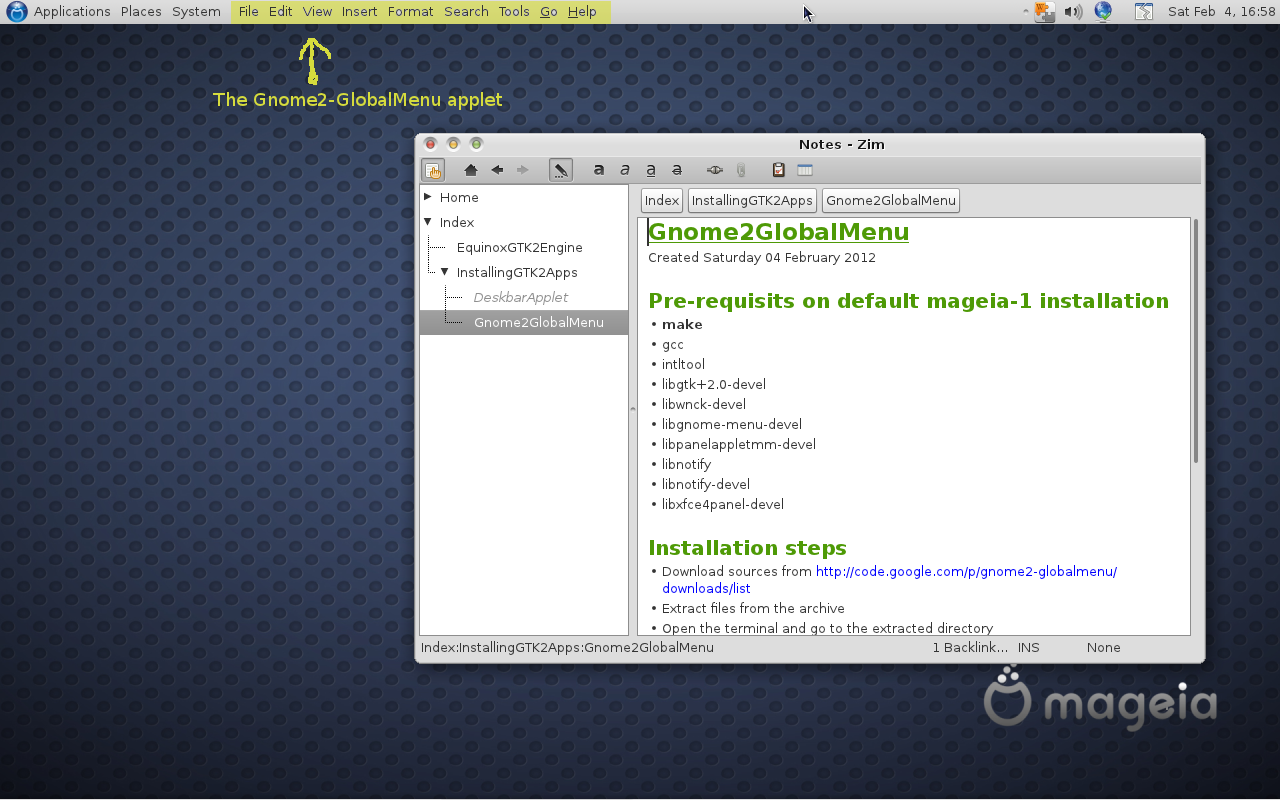Open the Places menu on the panel
The width and height of the screenshot is (1280, 800).
pyautogui.click(x=141, y=12)
